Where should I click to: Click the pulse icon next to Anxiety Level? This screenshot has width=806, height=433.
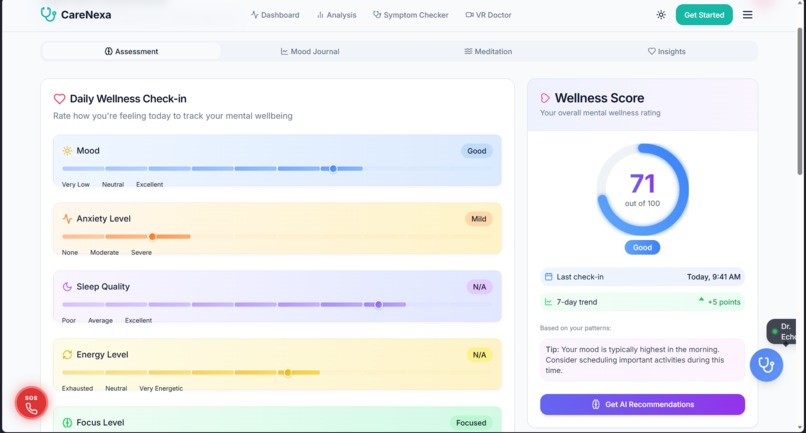(67, 219)
